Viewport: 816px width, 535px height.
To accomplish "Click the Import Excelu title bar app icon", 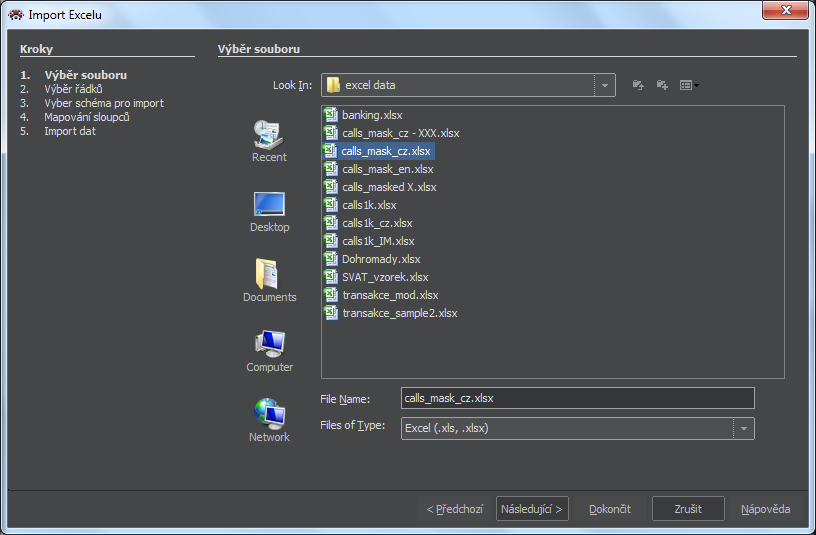I will coord(16,15).
